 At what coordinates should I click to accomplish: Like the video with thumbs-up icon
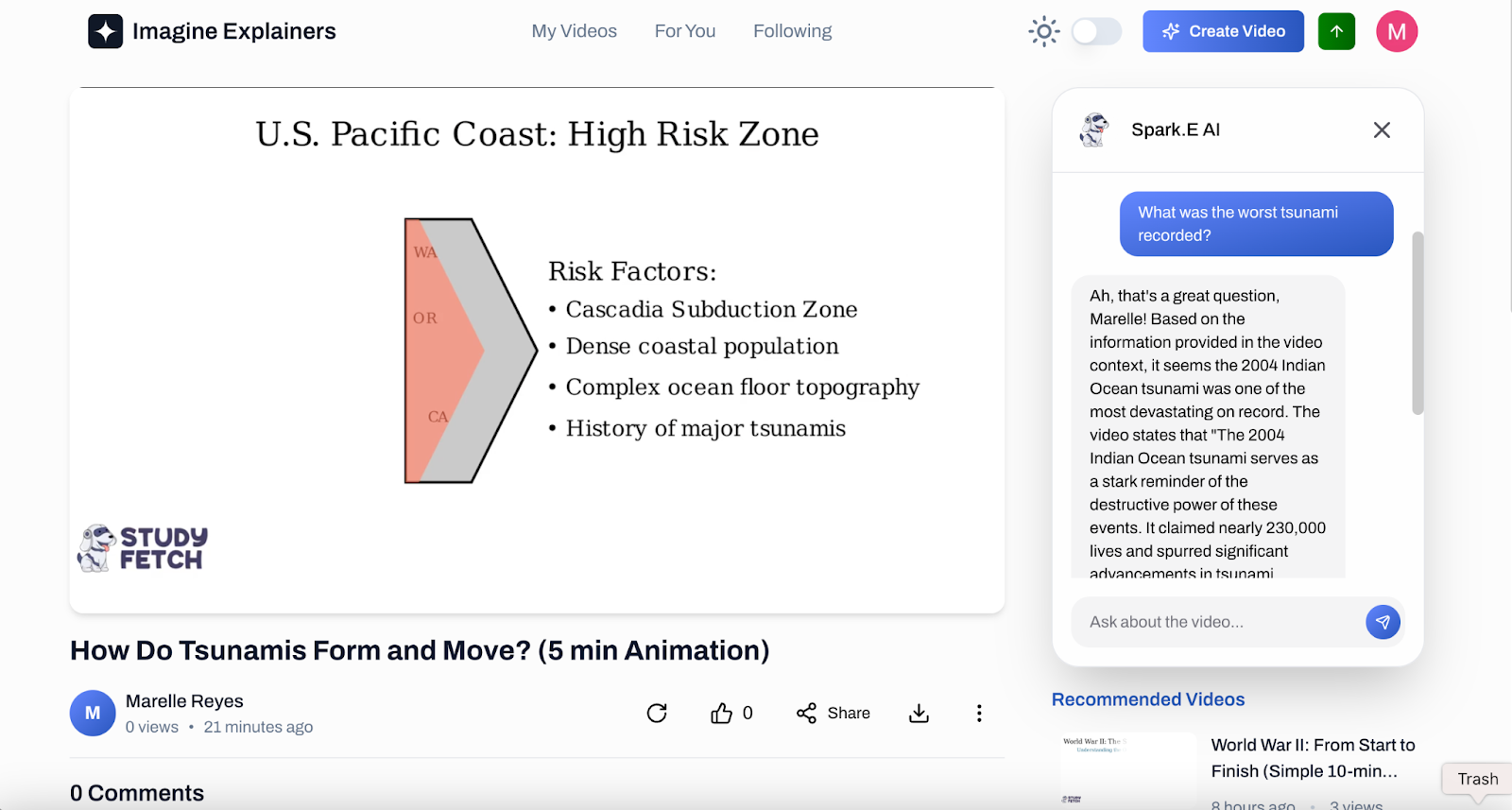pyautogui.click(x=721, y=713)
